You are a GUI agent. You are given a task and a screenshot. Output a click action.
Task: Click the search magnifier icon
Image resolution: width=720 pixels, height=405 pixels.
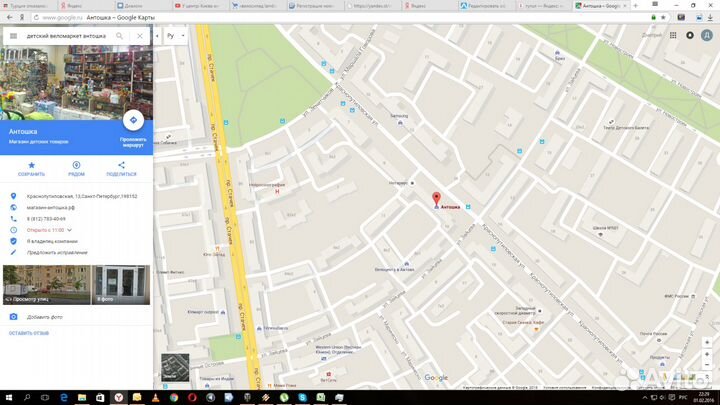click(120, 36)
